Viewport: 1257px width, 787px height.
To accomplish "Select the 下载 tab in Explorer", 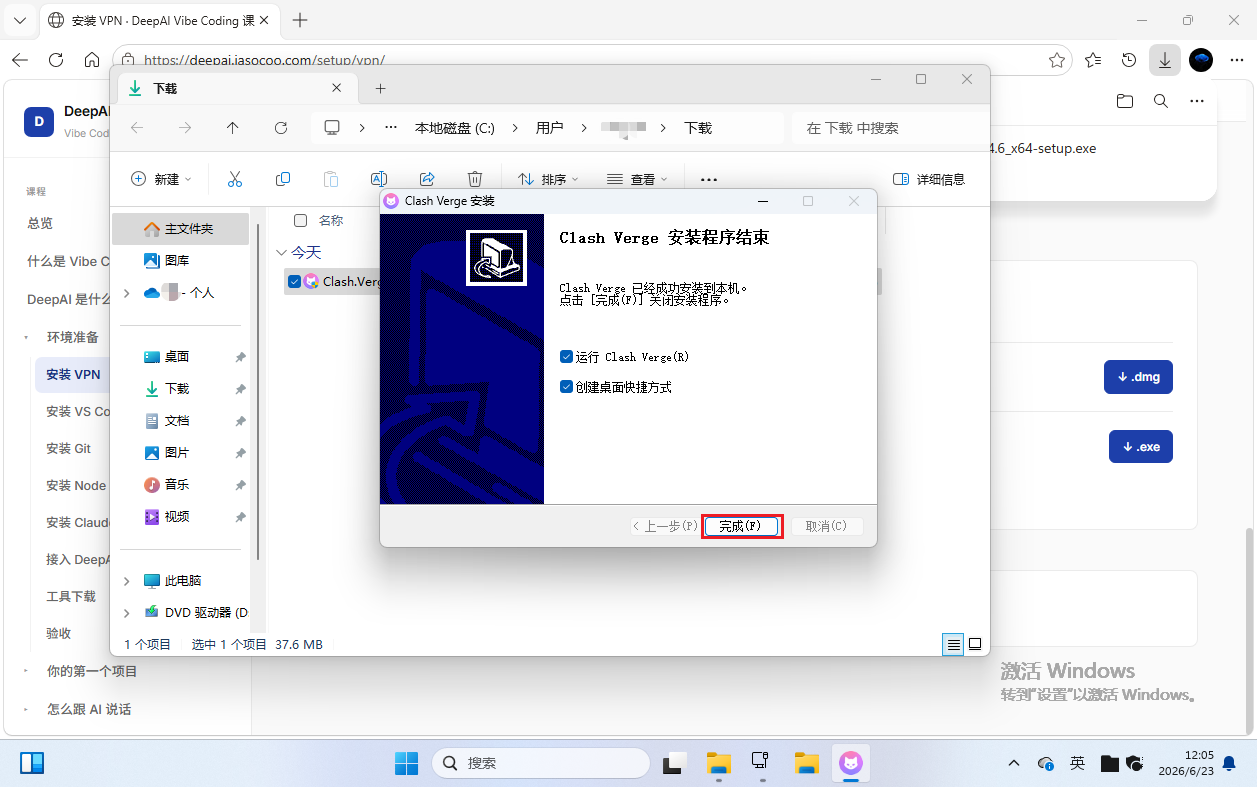I will pyautogui.click(x=237, y=88).
